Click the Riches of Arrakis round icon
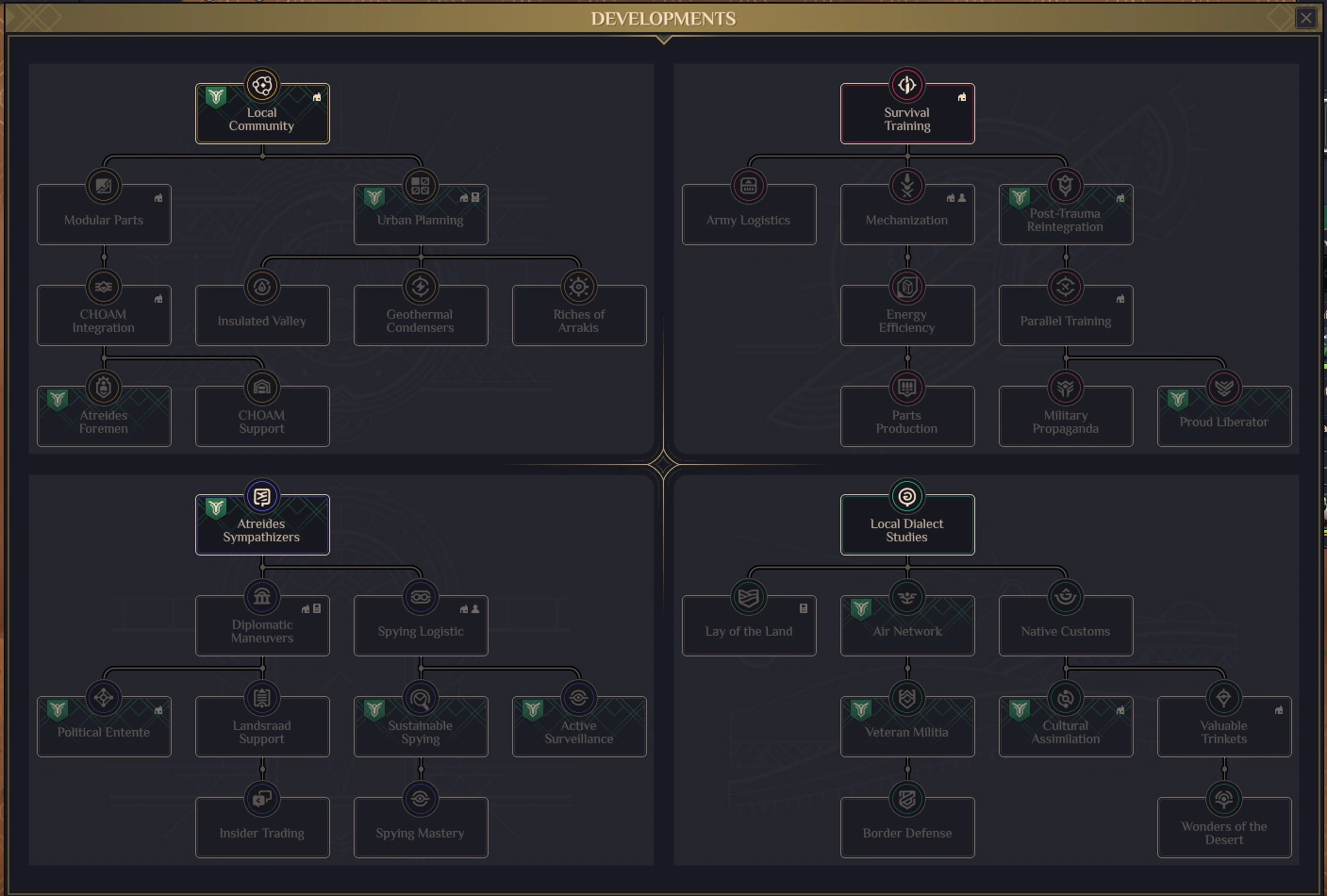Image resolution: width=1327 pixels, height=896 pixels. pyautogui.click(x=579, y=287)
